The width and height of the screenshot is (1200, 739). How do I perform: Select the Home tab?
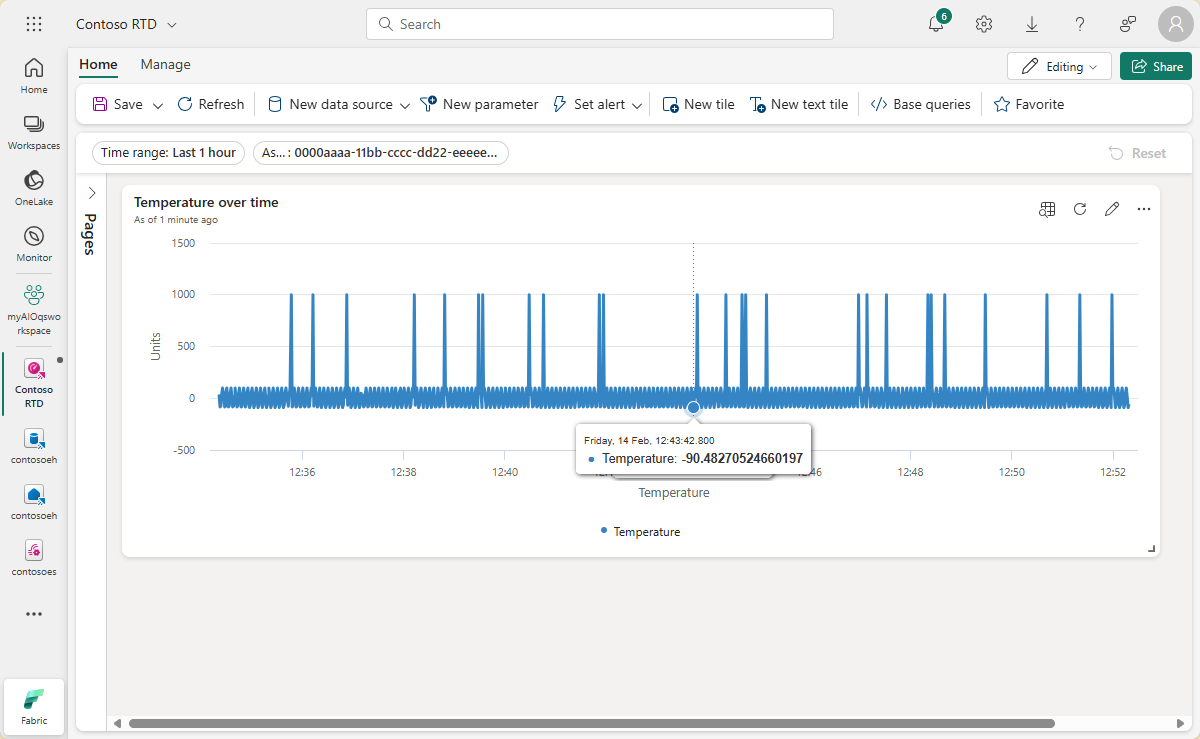click(97, 64)
